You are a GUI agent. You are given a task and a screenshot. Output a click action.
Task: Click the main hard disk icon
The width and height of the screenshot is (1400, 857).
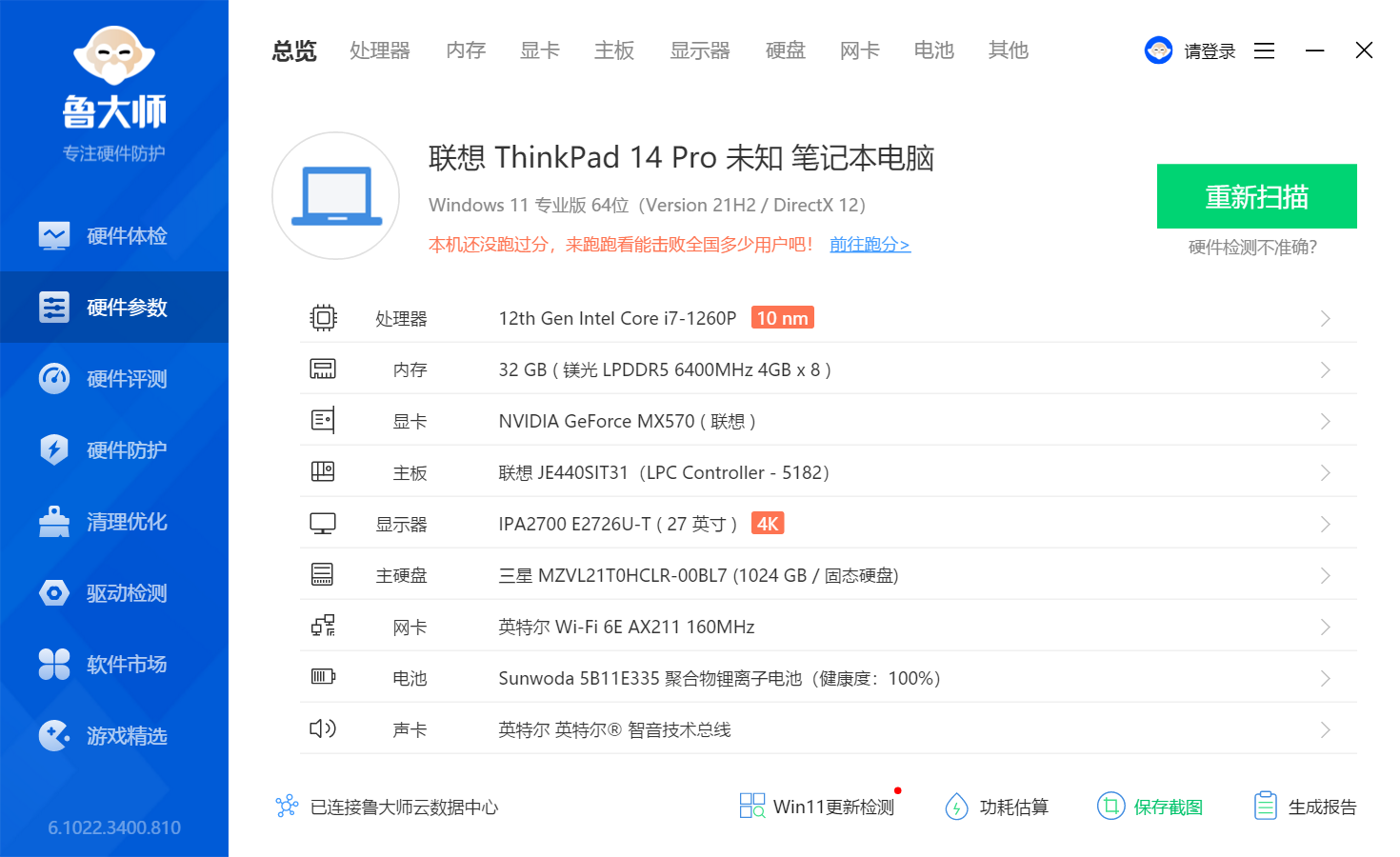pyautogui.click(x=323, y=574)
